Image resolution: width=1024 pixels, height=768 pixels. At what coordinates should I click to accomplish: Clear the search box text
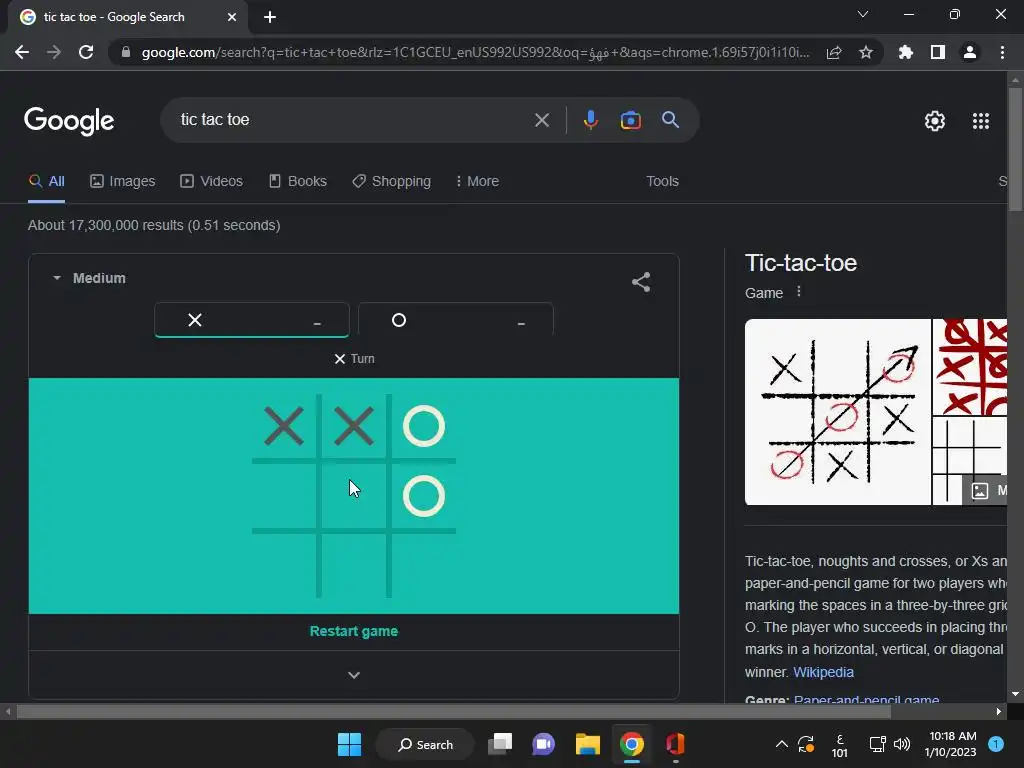pyautogui.click(x=541, y=120)
